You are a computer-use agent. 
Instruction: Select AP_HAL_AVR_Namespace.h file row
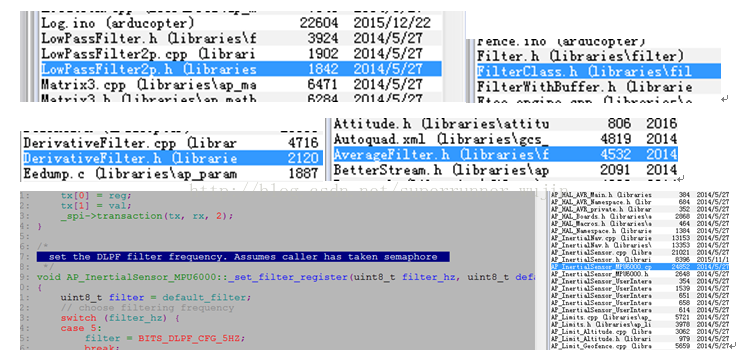640,202
